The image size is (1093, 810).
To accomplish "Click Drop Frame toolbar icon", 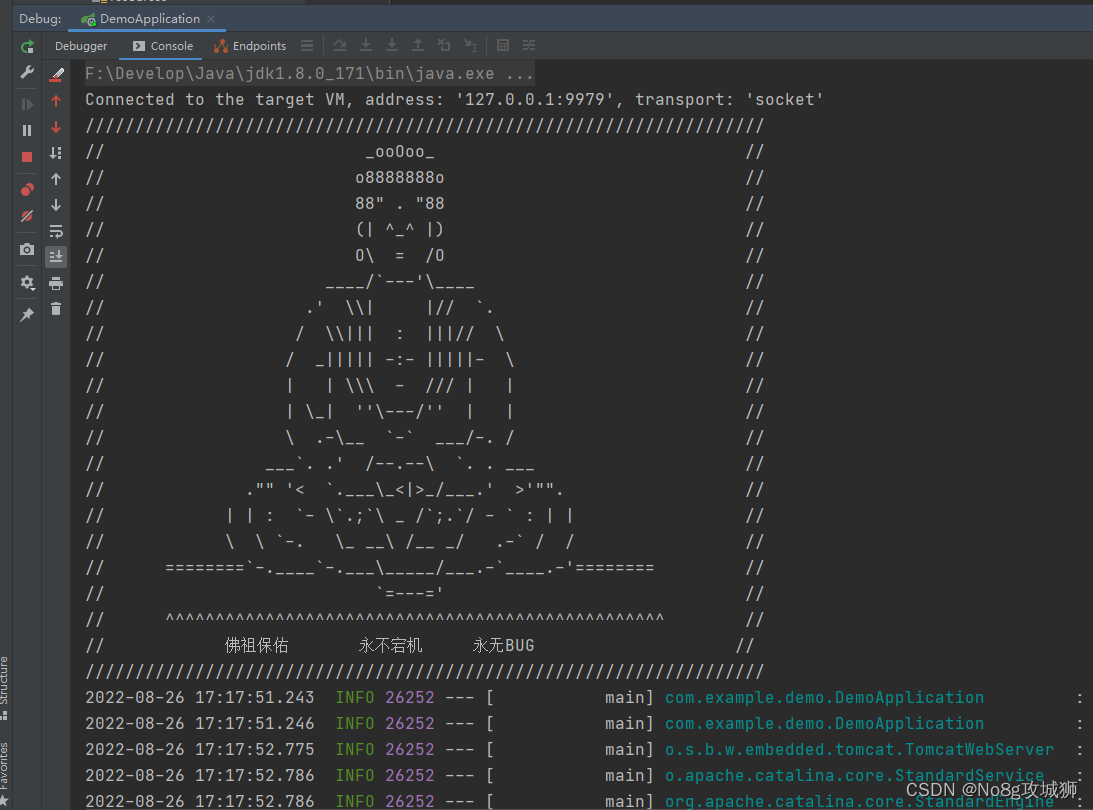I will pos(444,45).
